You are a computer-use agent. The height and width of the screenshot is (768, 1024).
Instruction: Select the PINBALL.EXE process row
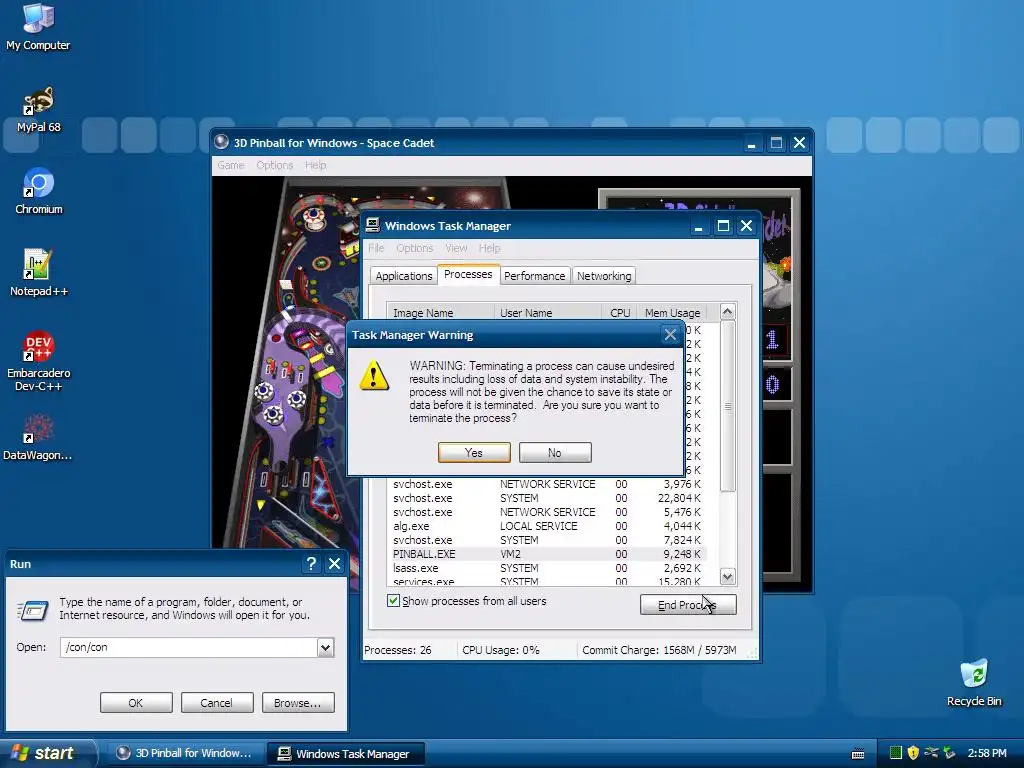(x=547, y=554)
